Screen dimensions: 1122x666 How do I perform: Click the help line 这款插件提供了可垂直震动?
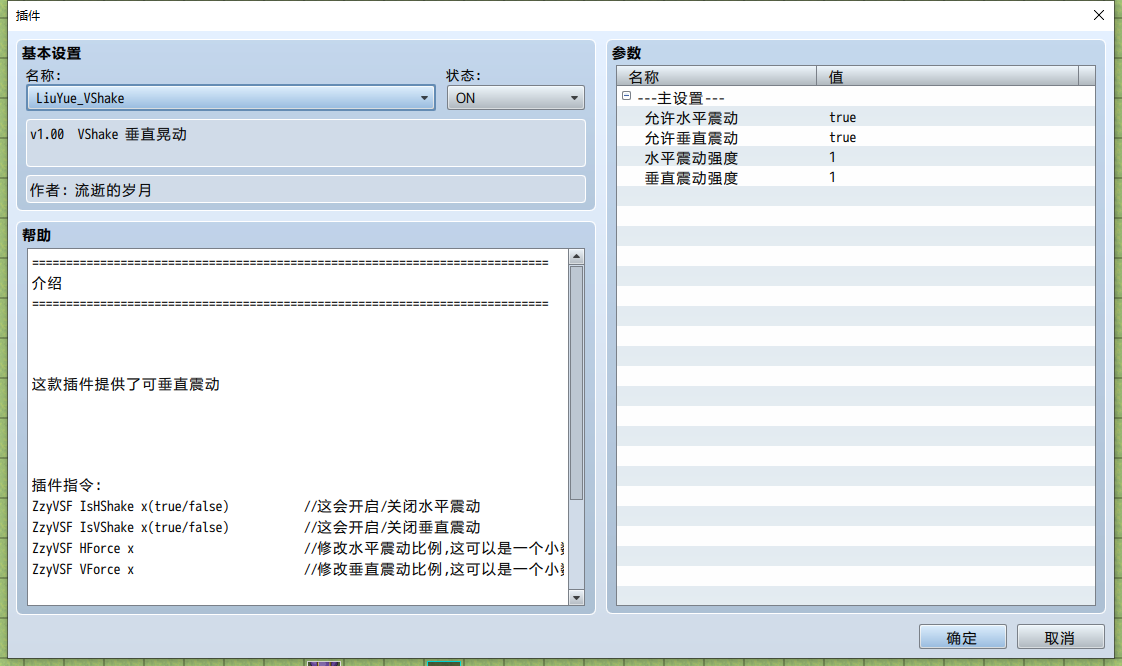[126, 384]
